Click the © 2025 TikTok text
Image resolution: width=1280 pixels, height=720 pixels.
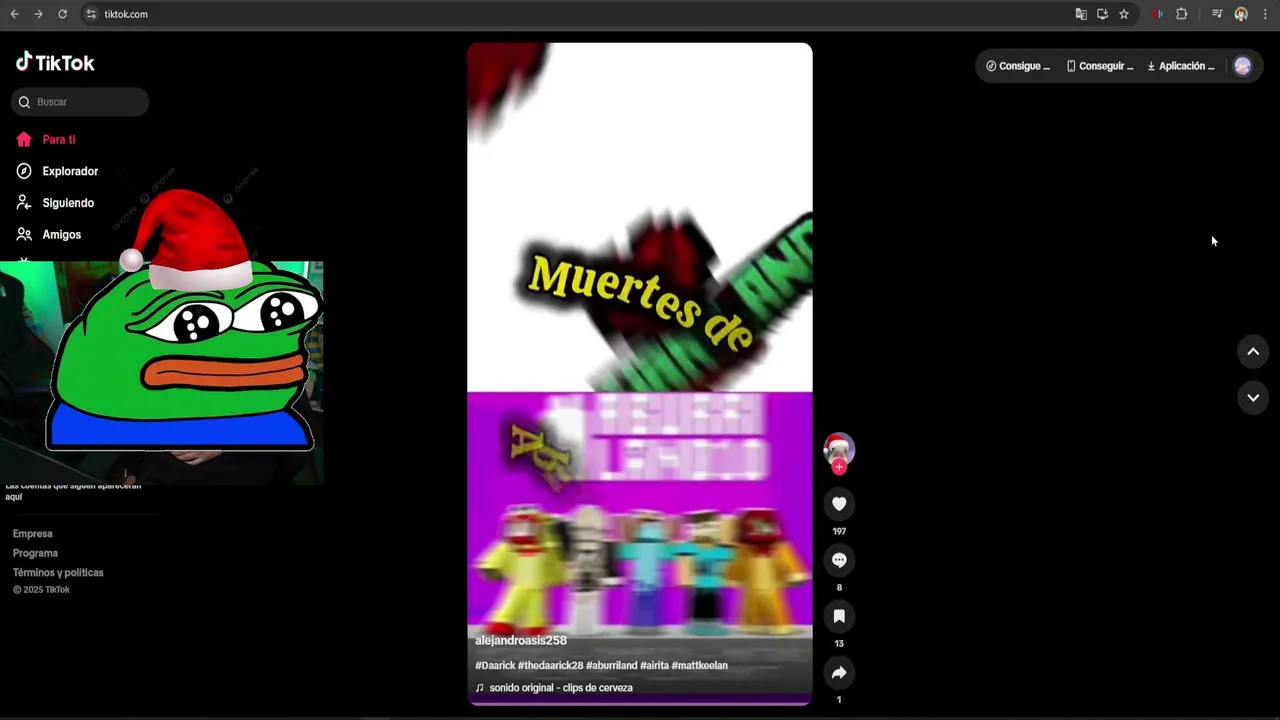click(41, 590)
